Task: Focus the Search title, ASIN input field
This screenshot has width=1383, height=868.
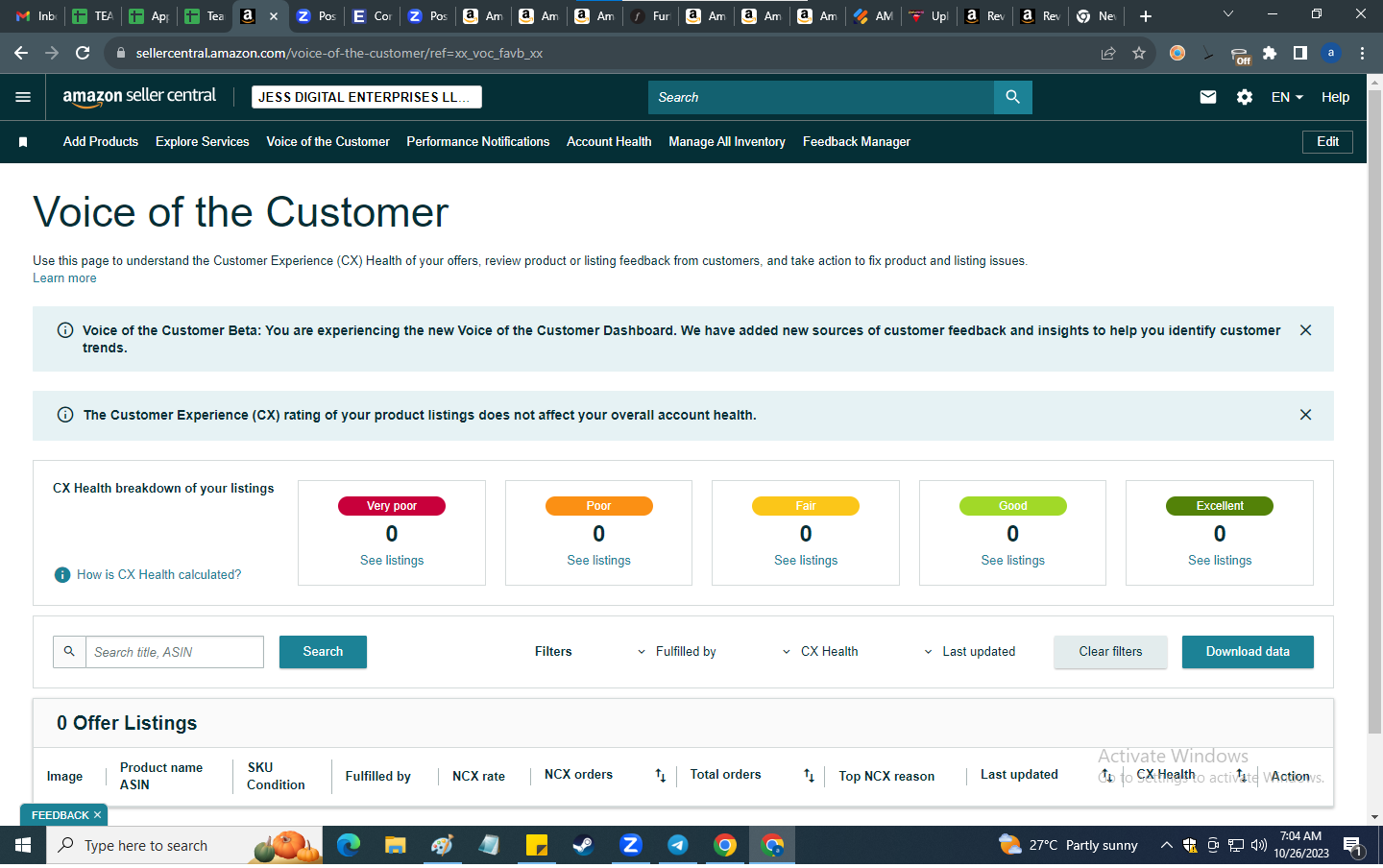Action: pyautogui.click(x=175, y=652)
